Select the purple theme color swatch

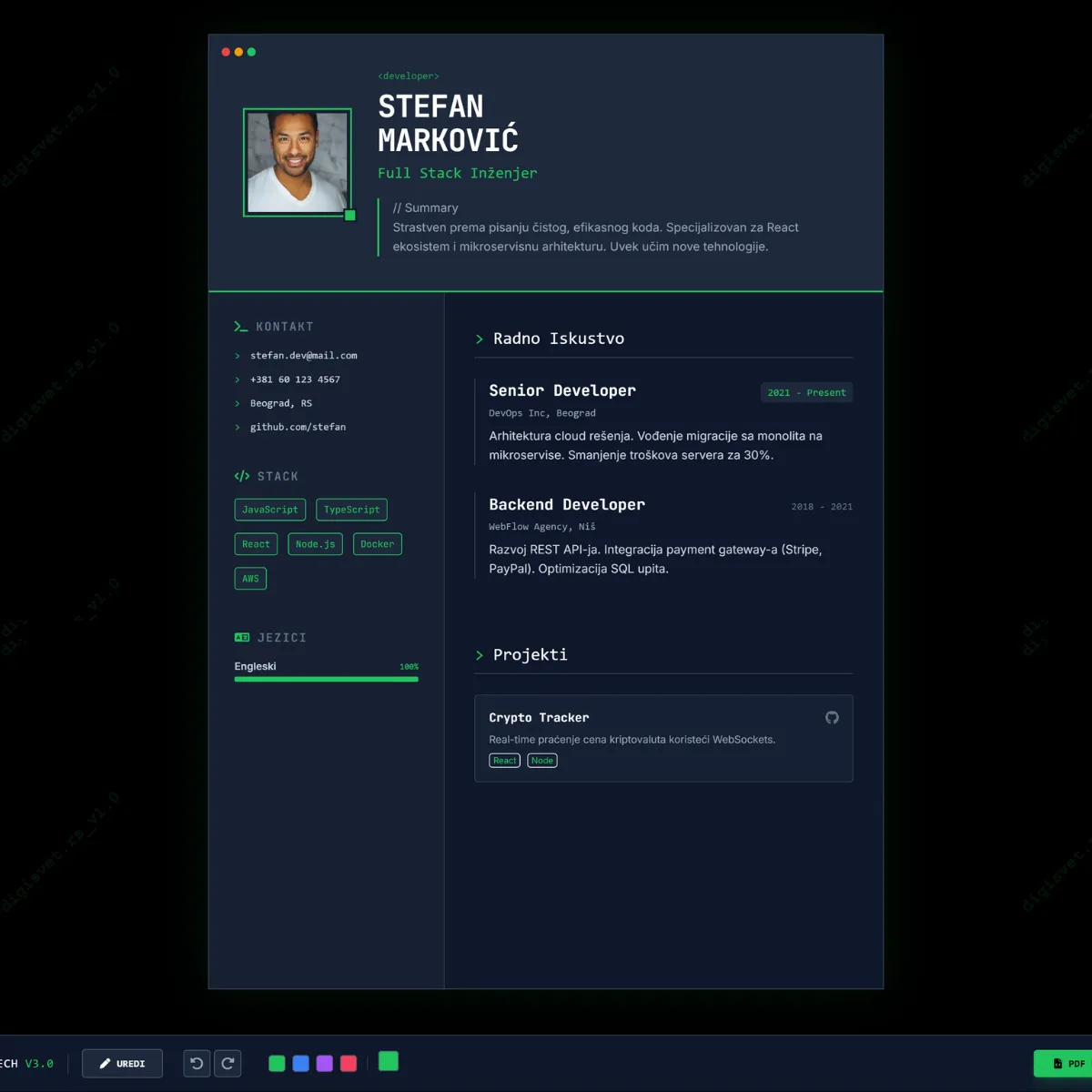[x=324, y=1062]
